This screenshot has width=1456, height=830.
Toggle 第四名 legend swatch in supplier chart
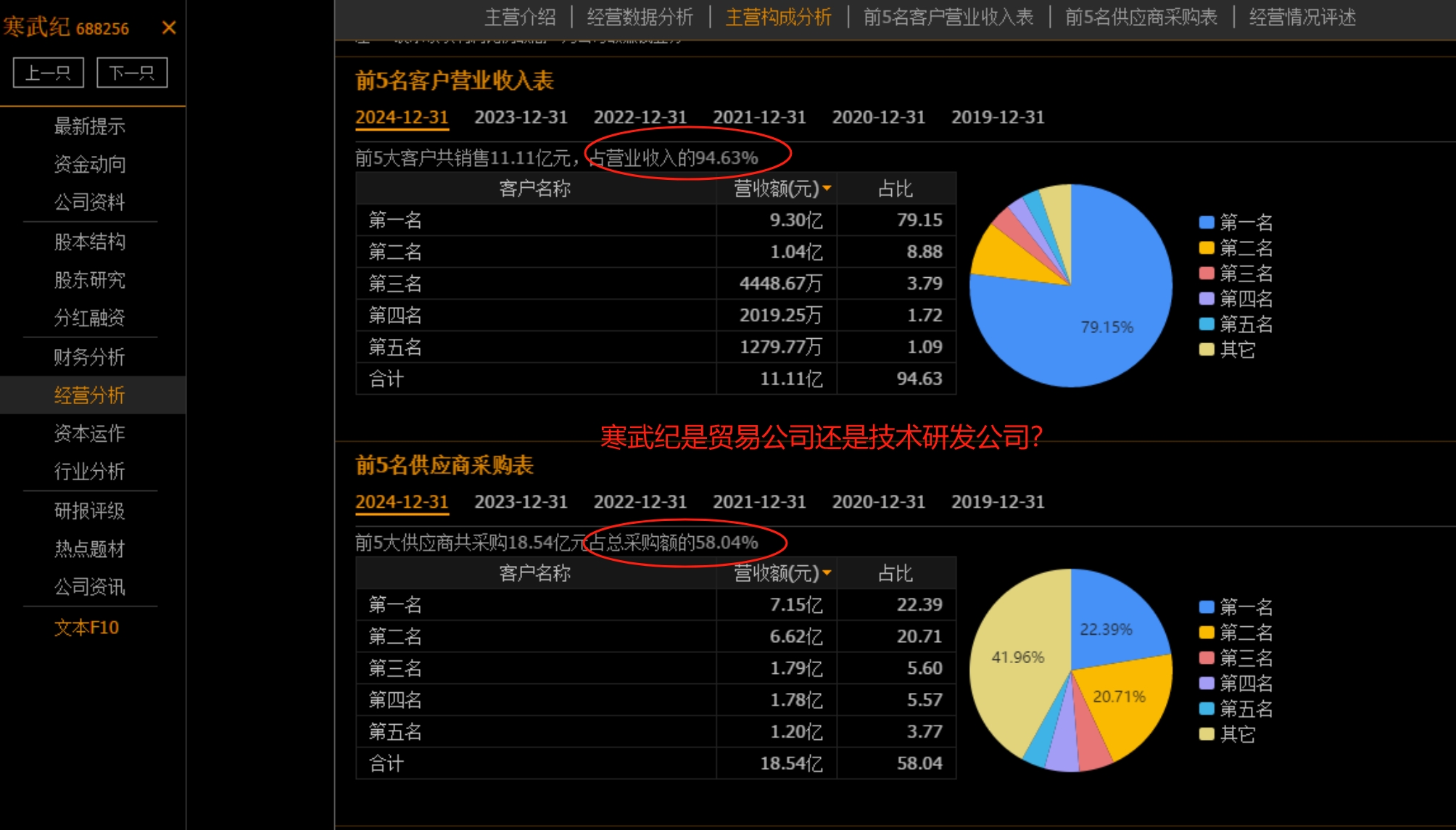1207,683
